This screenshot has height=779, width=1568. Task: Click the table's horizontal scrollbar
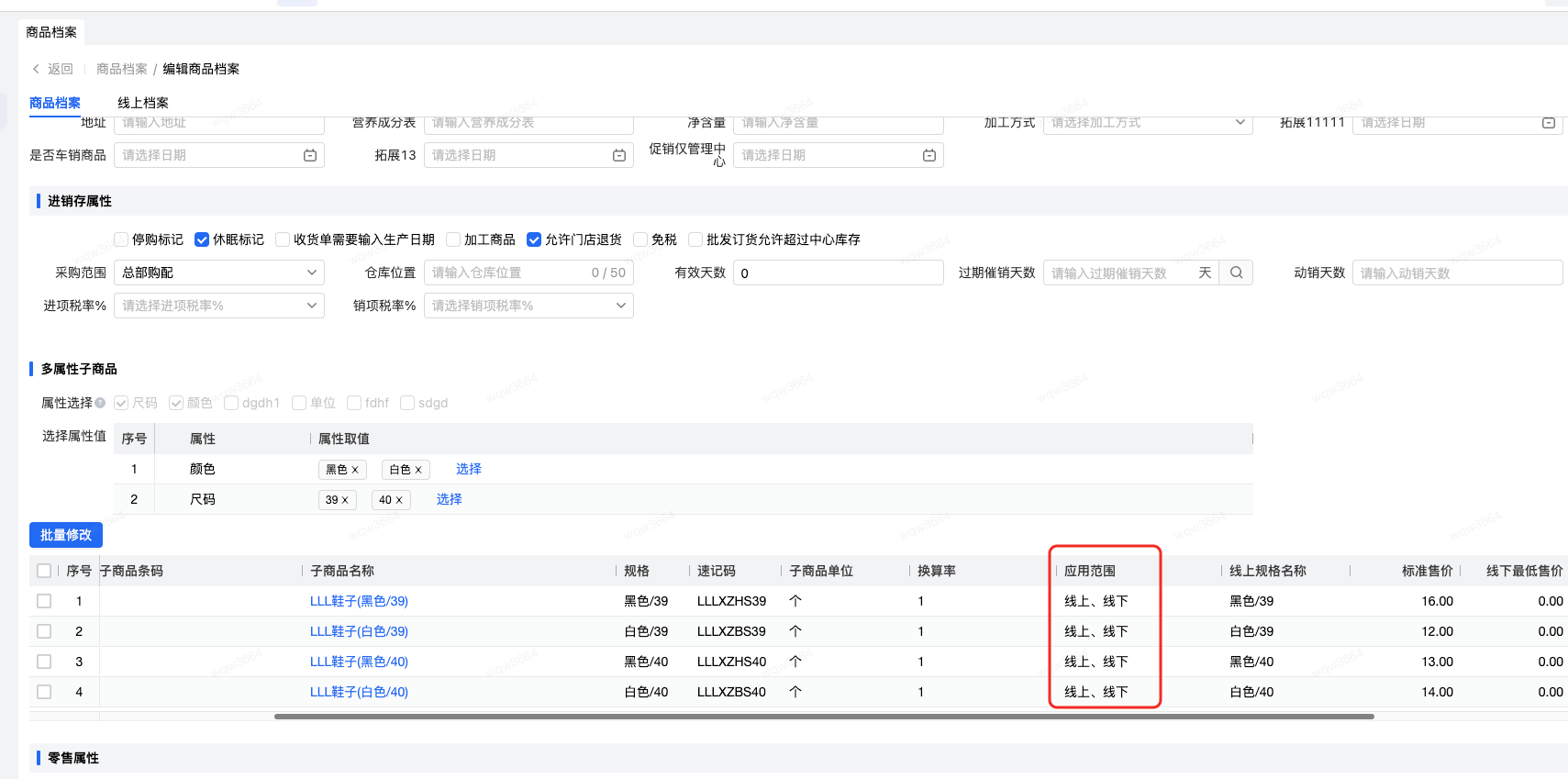(823, 717)
